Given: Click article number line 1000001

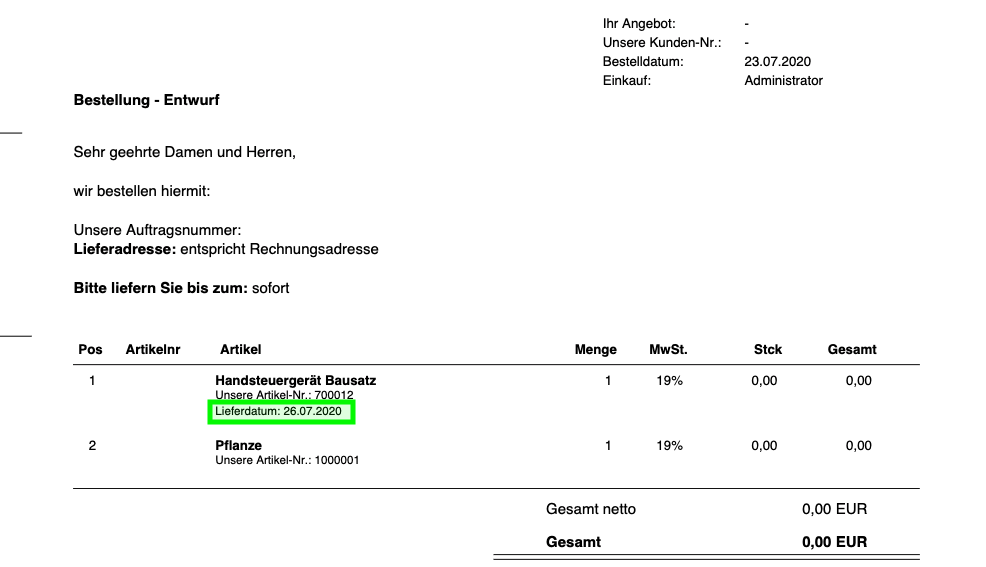Looking at the screenshot, I should pyautogui.click(x=287, y=461).
